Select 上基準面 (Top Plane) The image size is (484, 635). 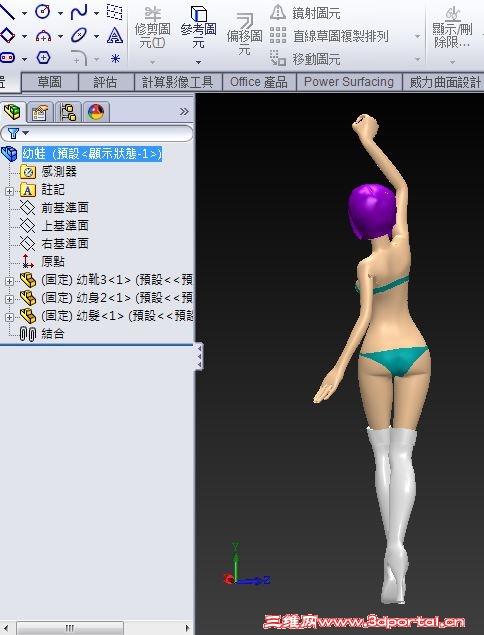[65, 226]
